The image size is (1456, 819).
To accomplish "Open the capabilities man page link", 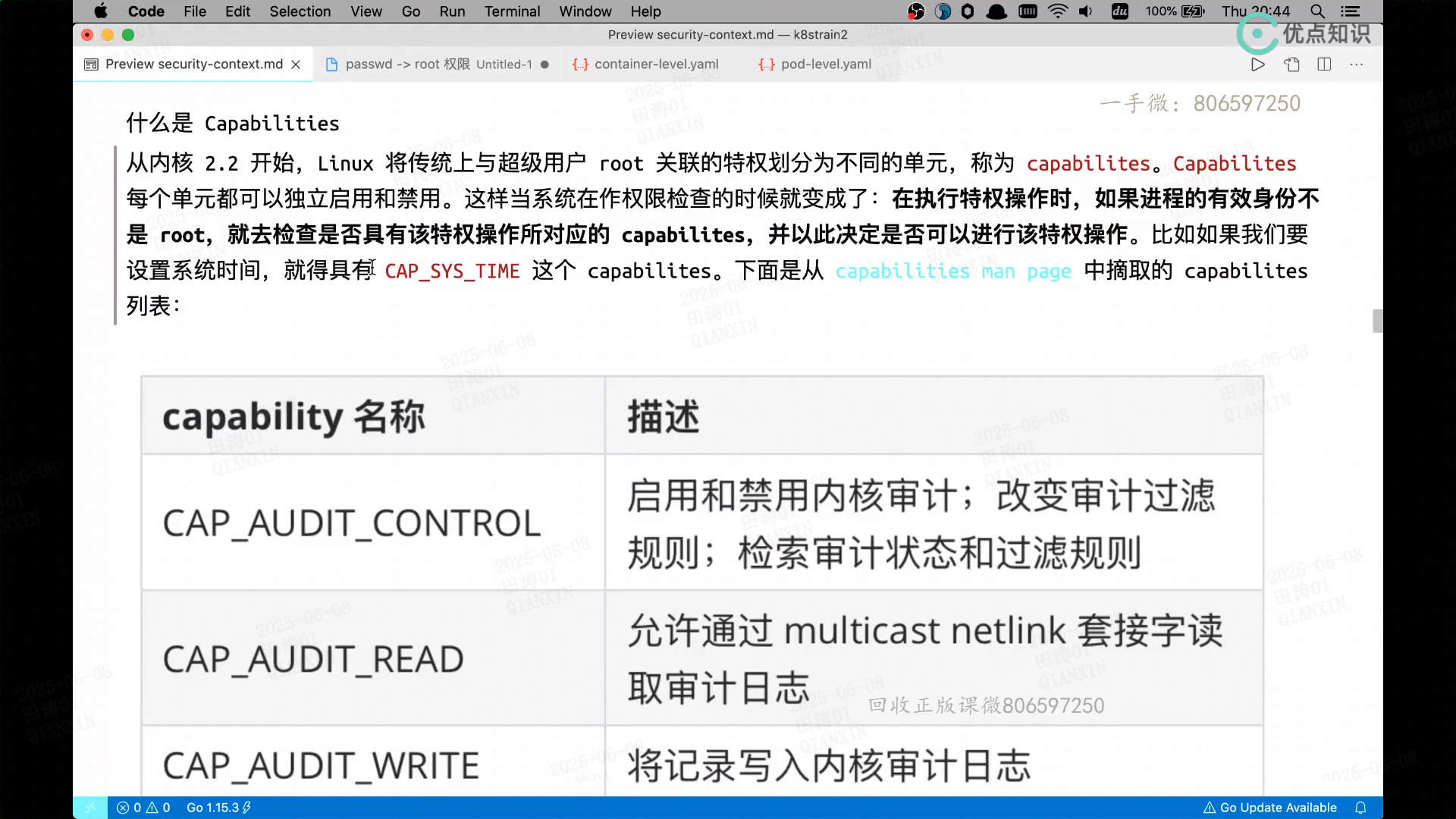I will click(x=952, y=271).
